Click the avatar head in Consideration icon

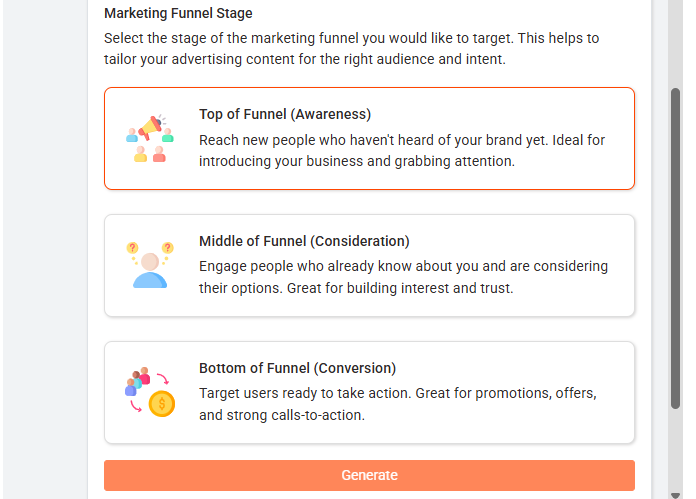tap(150, 262)
